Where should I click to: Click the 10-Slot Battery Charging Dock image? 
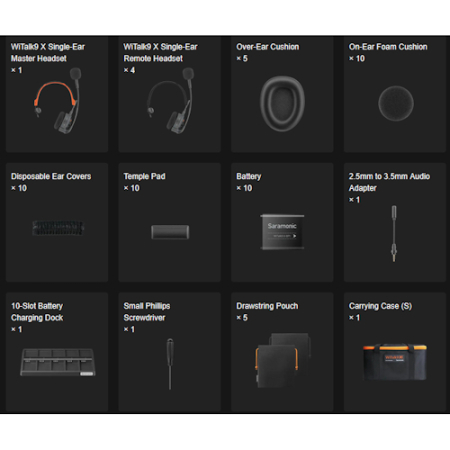(x=58, y=362)
